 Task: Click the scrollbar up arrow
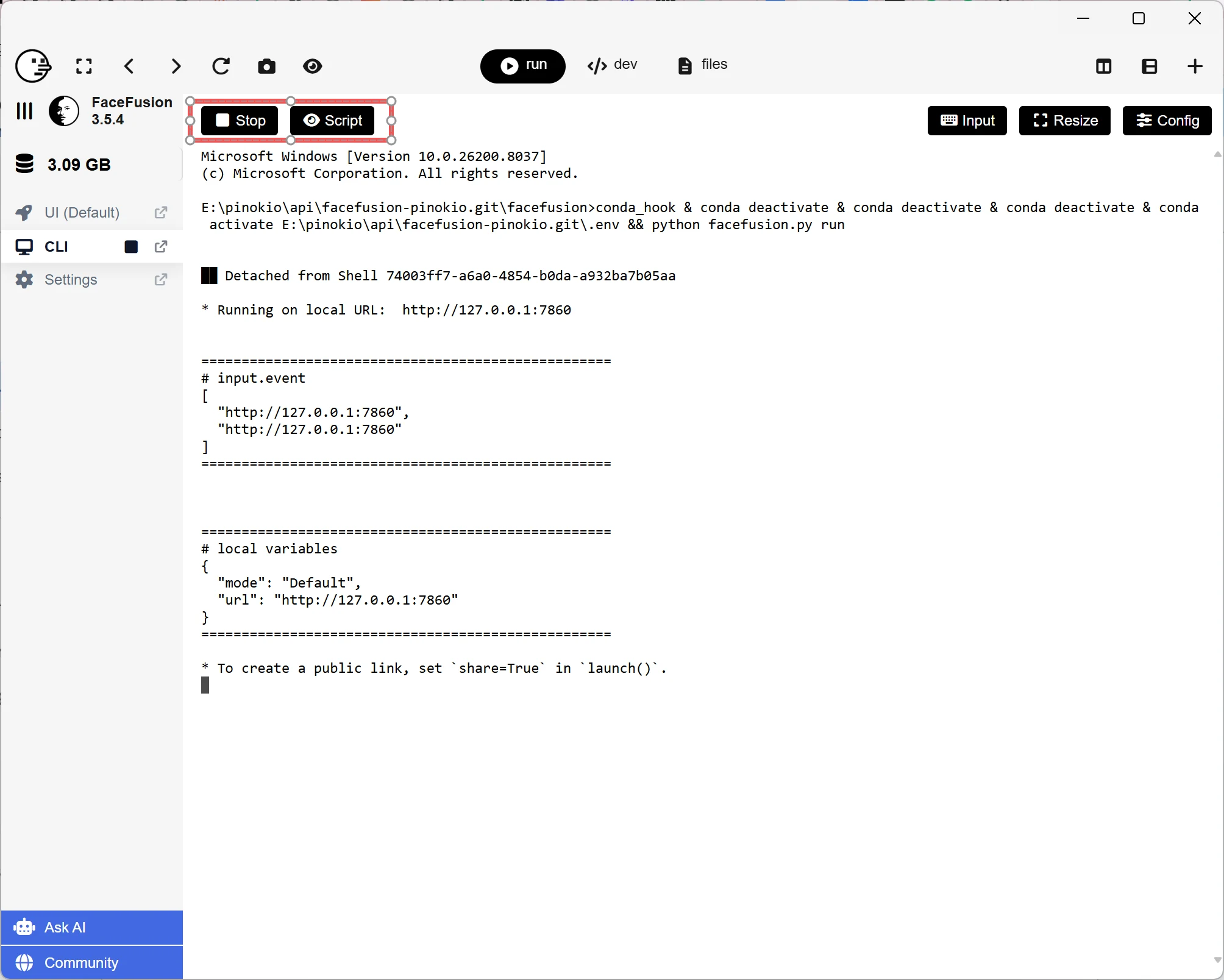click(x=1217, y=155)
